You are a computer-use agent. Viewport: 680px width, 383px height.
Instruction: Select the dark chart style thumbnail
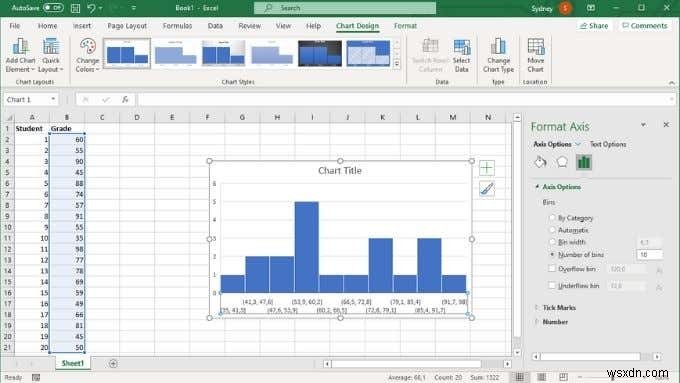click(x=320, y=53)
